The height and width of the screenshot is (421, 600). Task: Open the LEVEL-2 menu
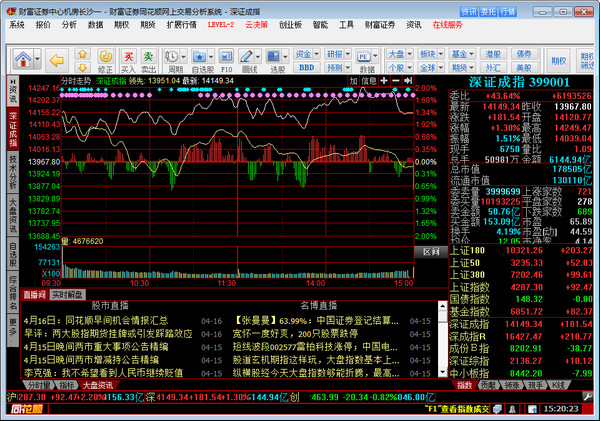point(221,25)
